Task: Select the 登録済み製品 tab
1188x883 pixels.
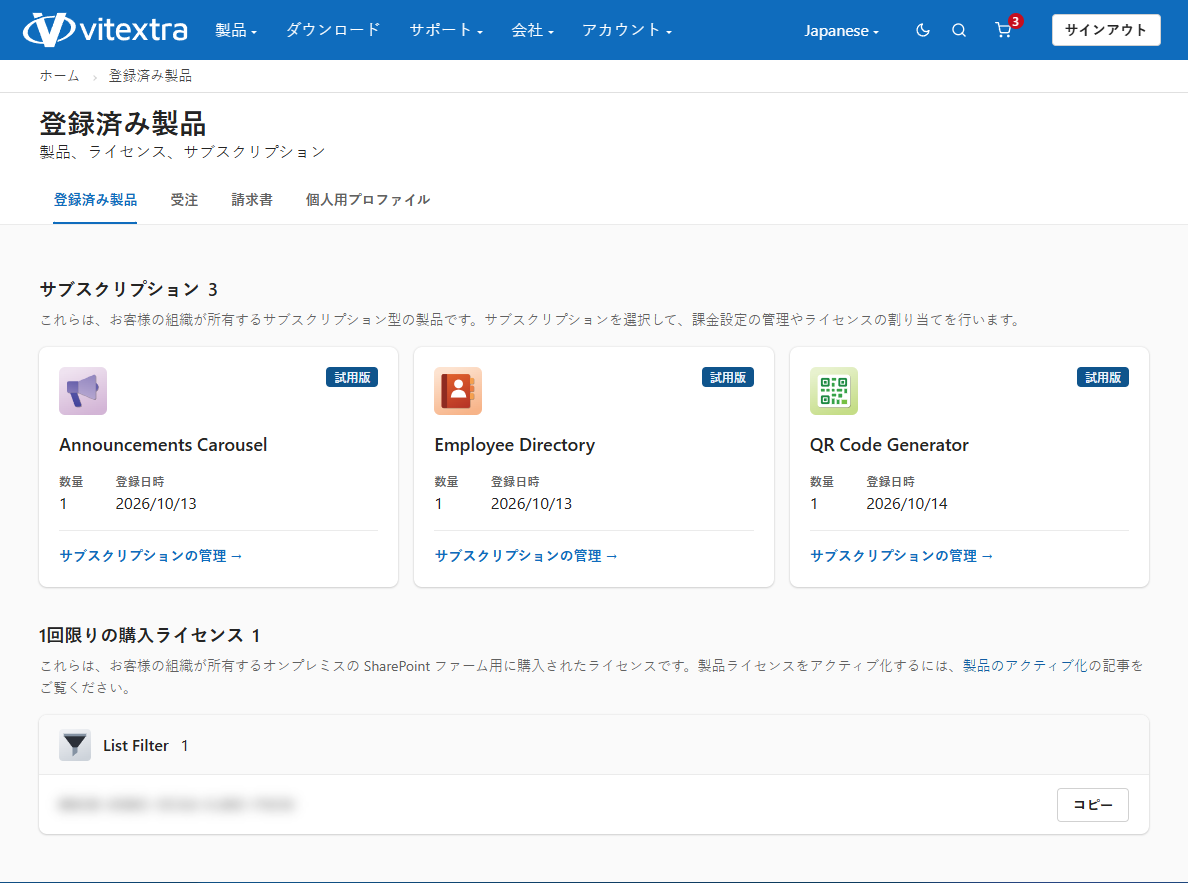Action: pyautogui.click(x=95, y=199)
